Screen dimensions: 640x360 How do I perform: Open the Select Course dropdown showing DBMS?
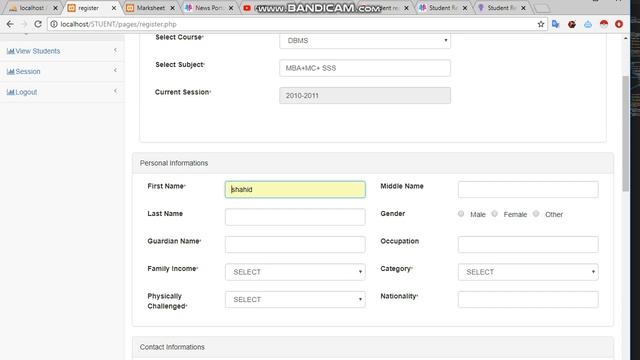click(365, 40)
